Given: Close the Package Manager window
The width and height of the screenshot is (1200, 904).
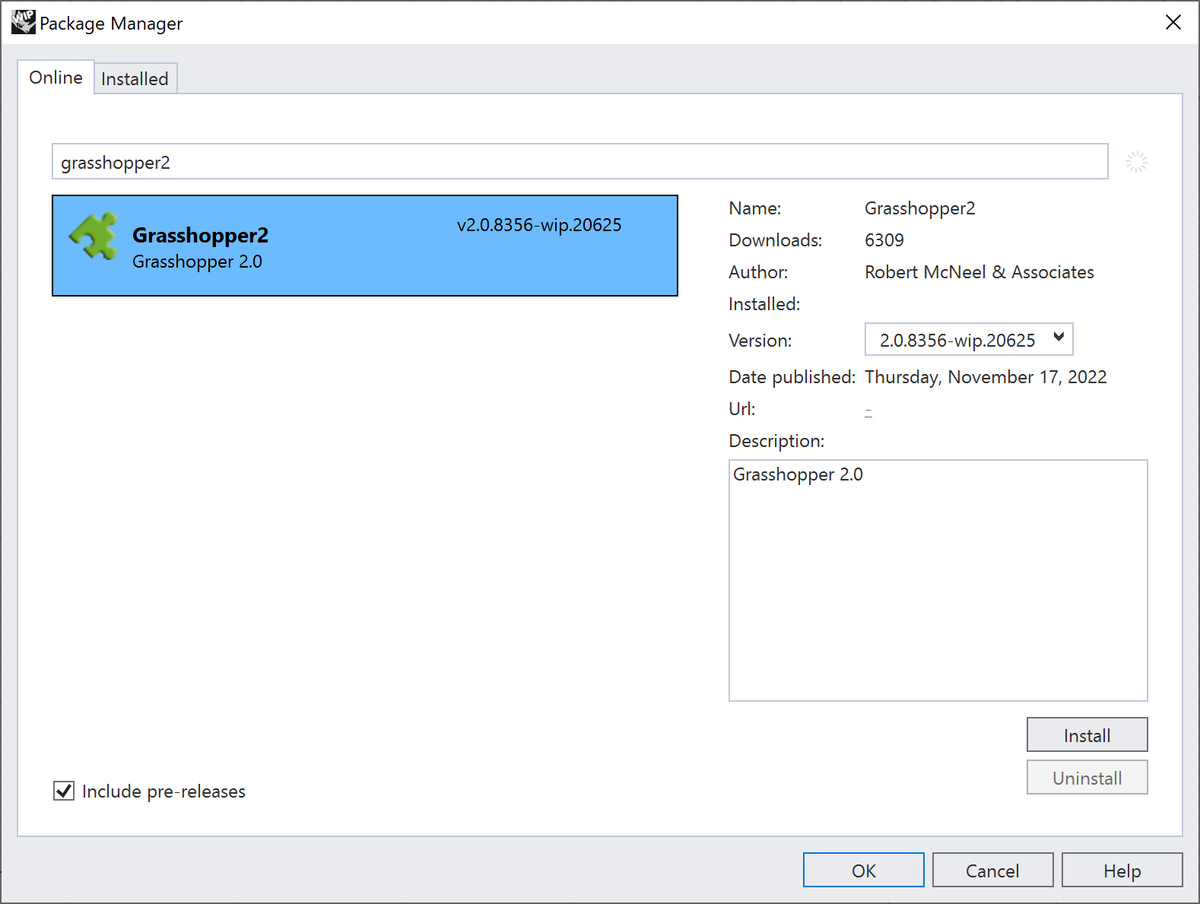Looking at the screenshot, I should pyautogui.click(x=1173, y=21).
